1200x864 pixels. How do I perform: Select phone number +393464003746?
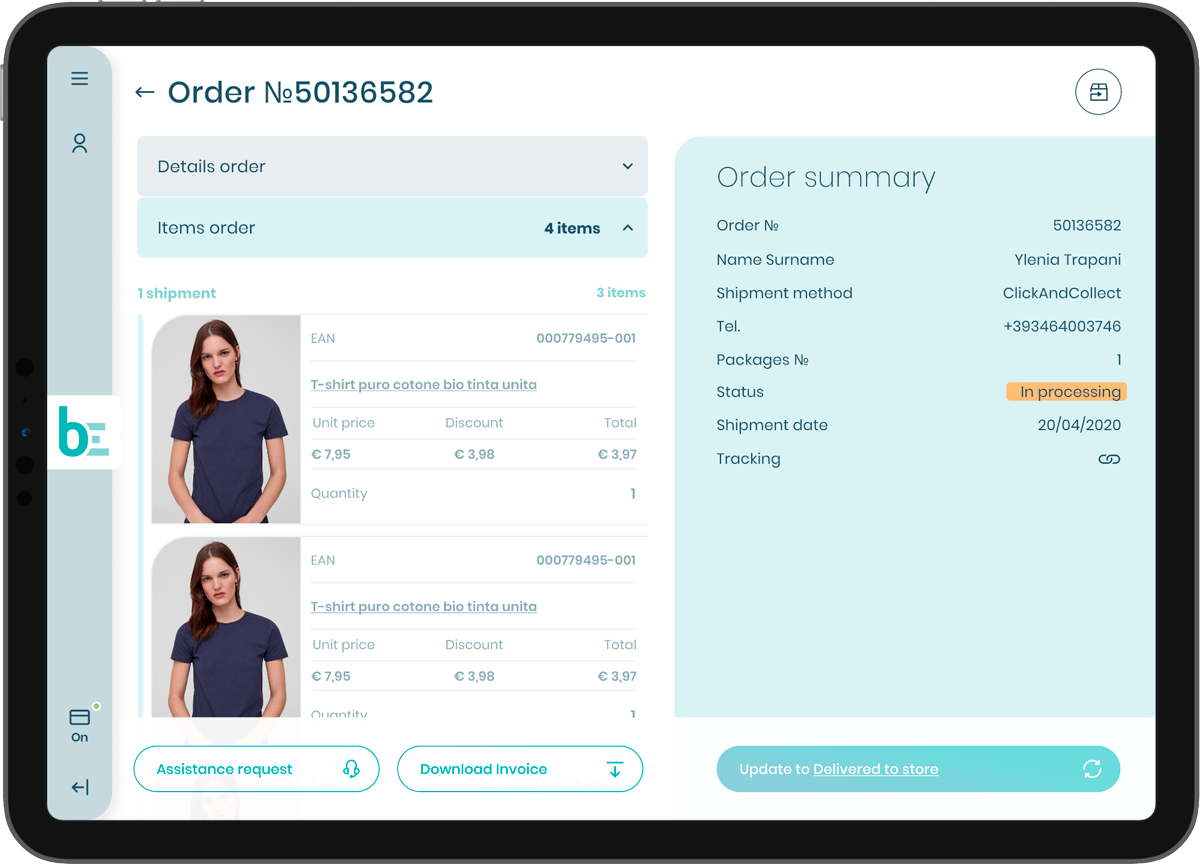[x=1062, y=326]
